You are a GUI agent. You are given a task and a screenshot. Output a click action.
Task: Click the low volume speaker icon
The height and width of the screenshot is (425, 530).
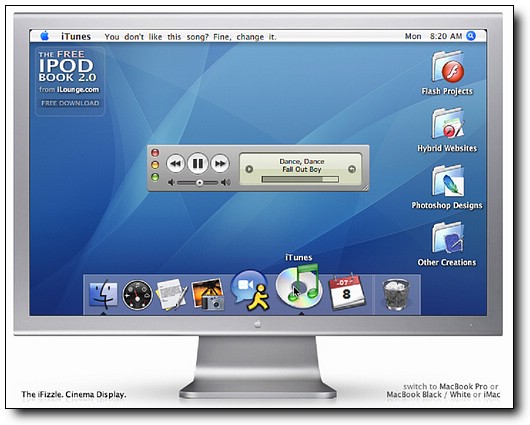coord(171,183)
